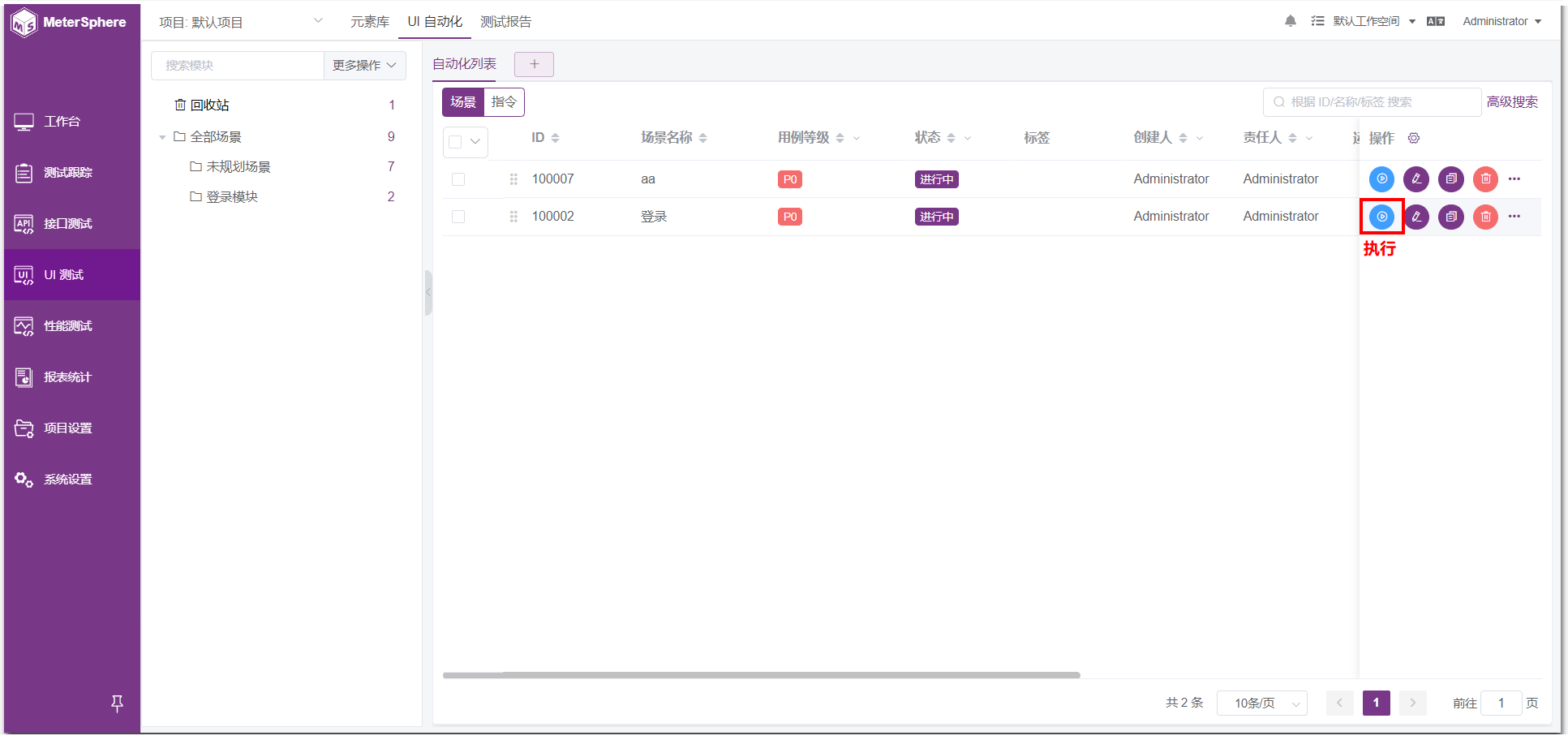The width and height of the screenshot is (1568, 740).
Task: Switch to the 测试报告 tab
Action: click(505, 22)
